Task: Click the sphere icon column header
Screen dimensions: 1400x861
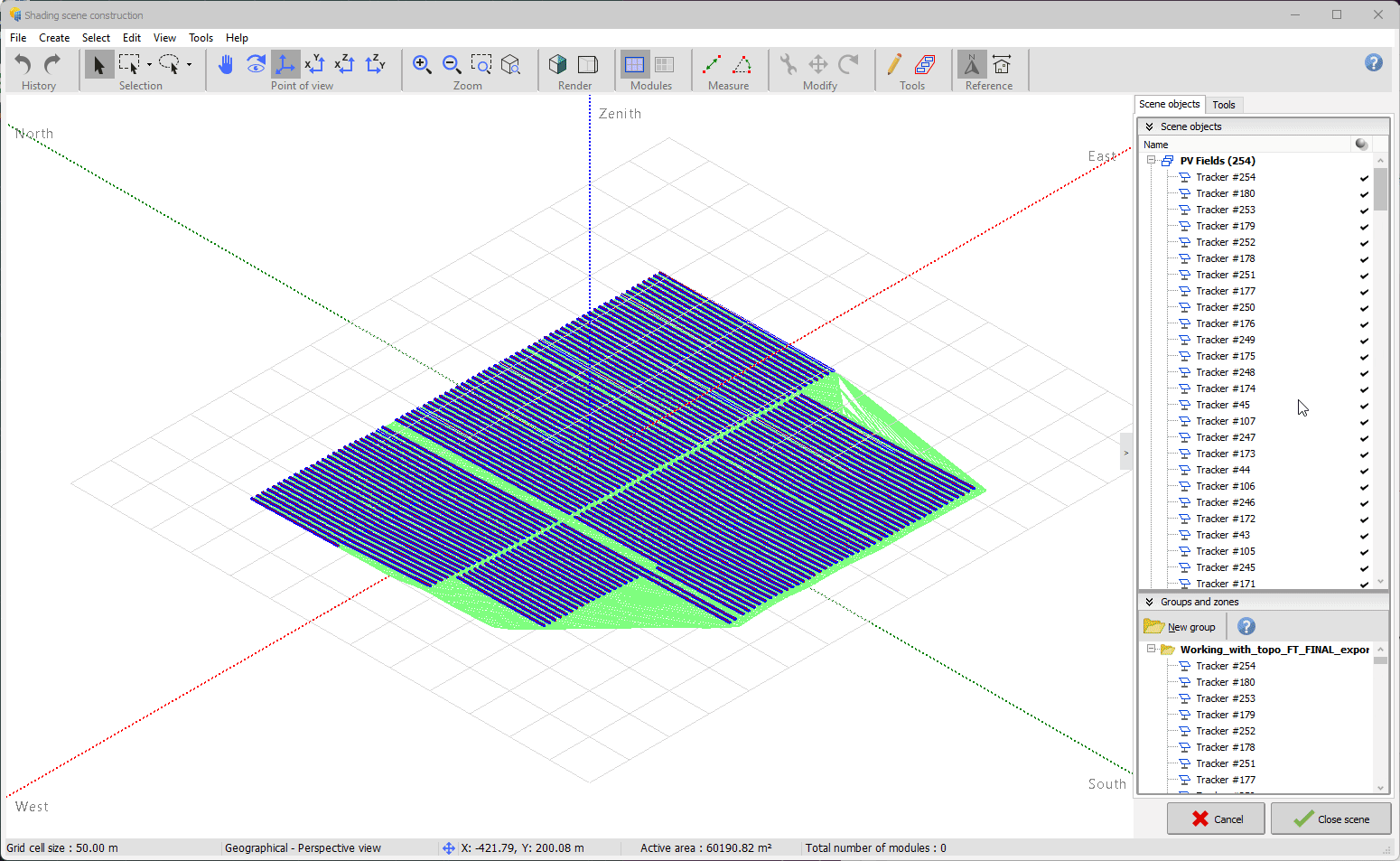Action: 1361,145
